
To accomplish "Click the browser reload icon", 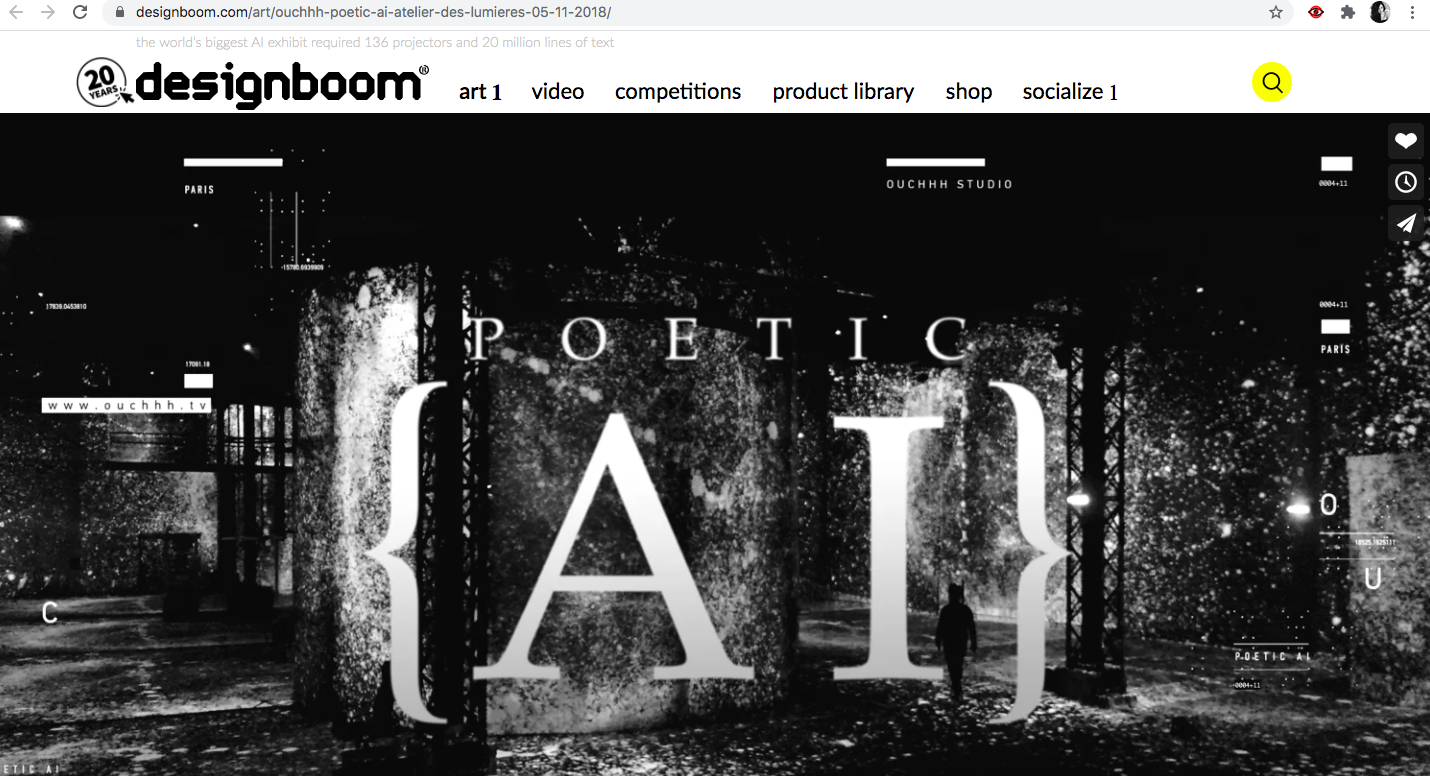I will pyautogui.click(x=80, y=13).
